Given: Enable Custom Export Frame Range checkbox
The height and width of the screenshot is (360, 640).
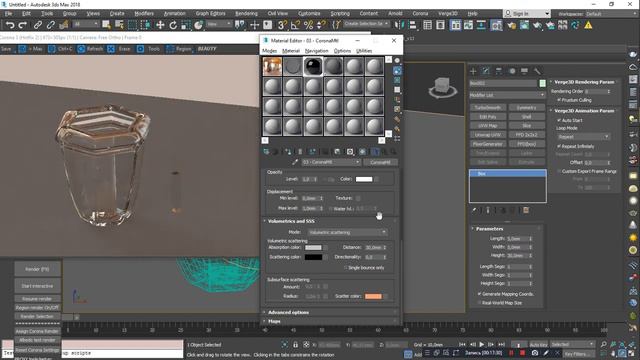Looking at the screenshot, I should click(x=559, y=171).
